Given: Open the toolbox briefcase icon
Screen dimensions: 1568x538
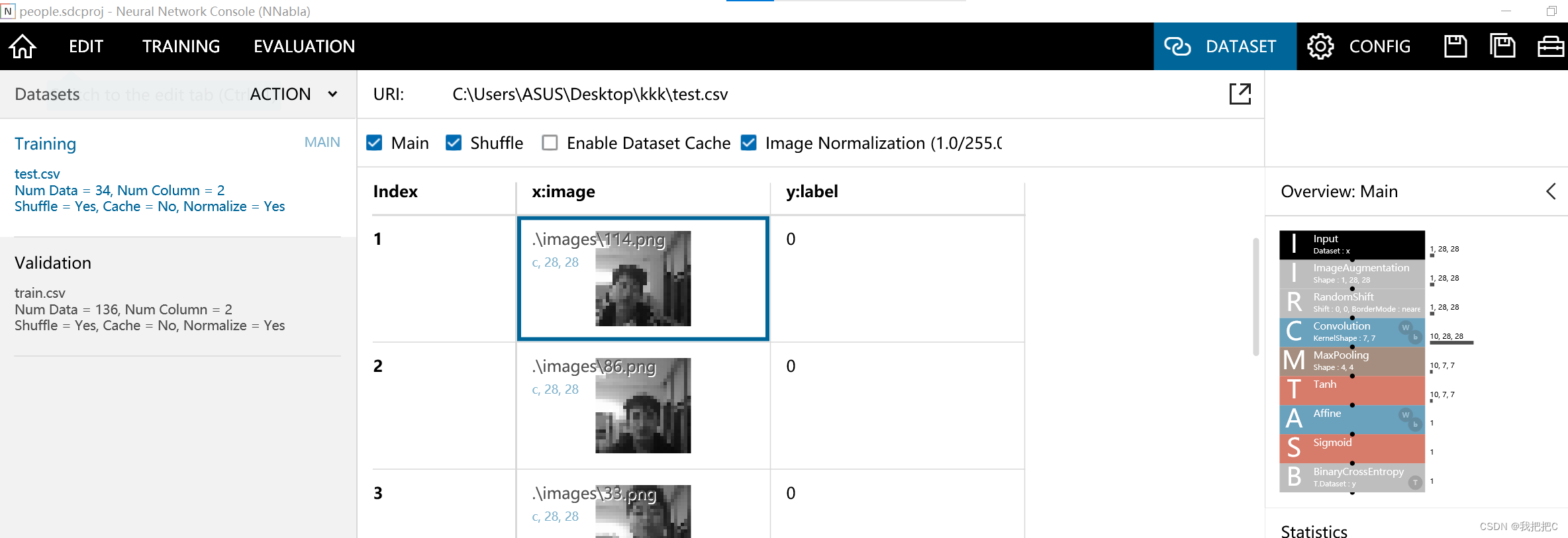Looking at the screenshot, I should pyautogui.click(x=1551, y=46).
